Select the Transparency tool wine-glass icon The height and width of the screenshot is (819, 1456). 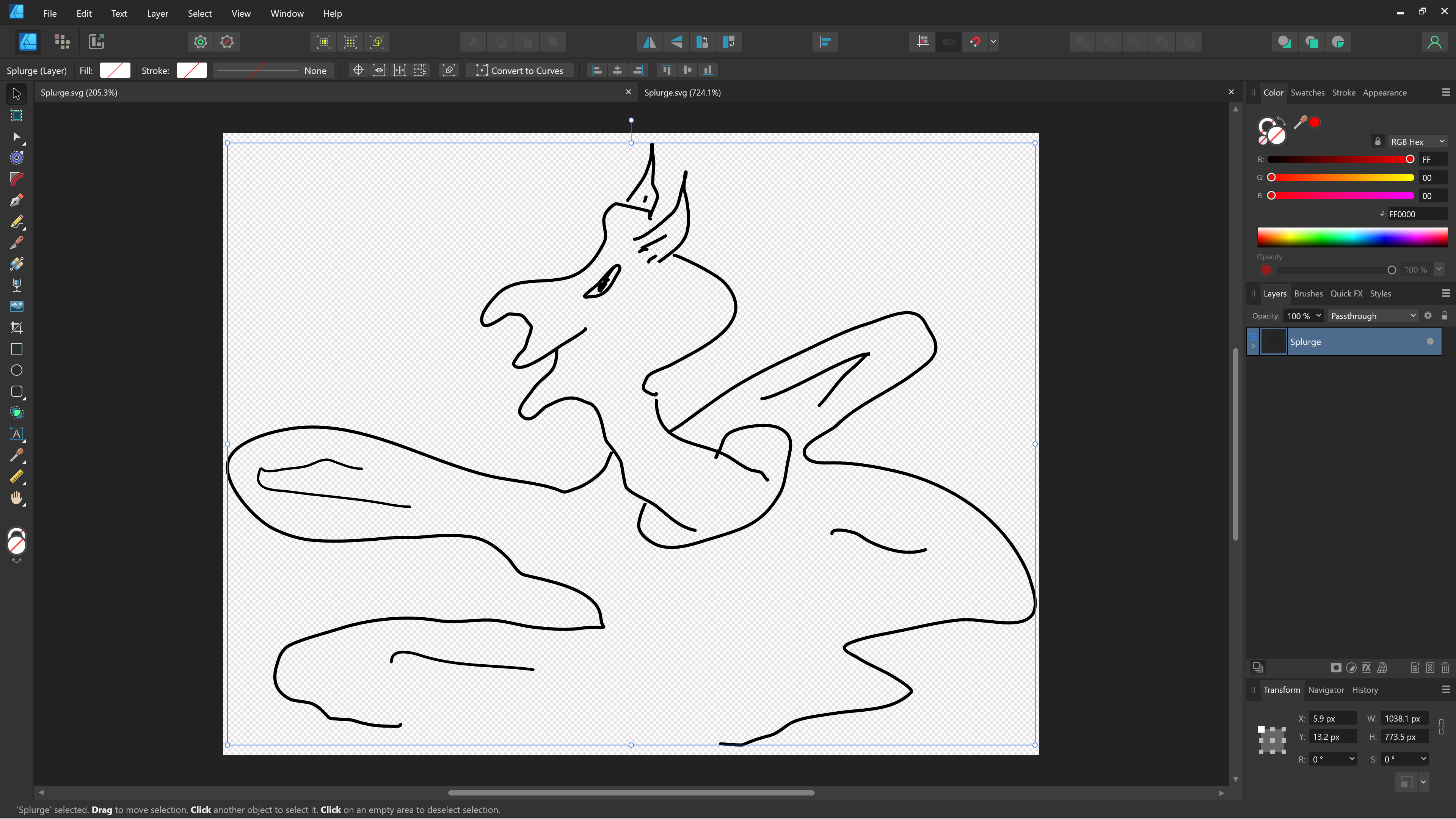[16, 285]
